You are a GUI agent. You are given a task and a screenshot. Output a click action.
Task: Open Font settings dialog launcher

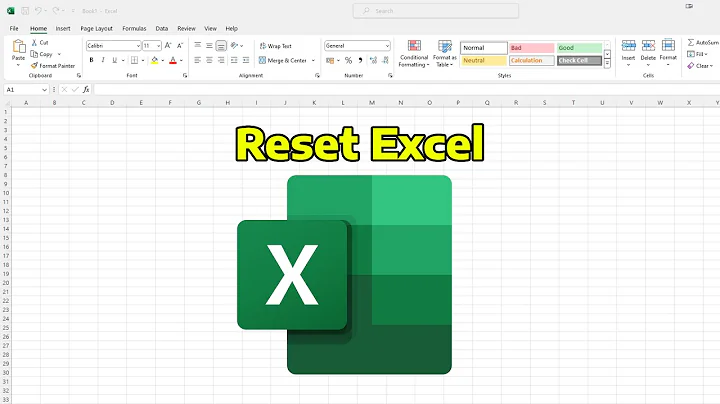[x=185, y=76]
